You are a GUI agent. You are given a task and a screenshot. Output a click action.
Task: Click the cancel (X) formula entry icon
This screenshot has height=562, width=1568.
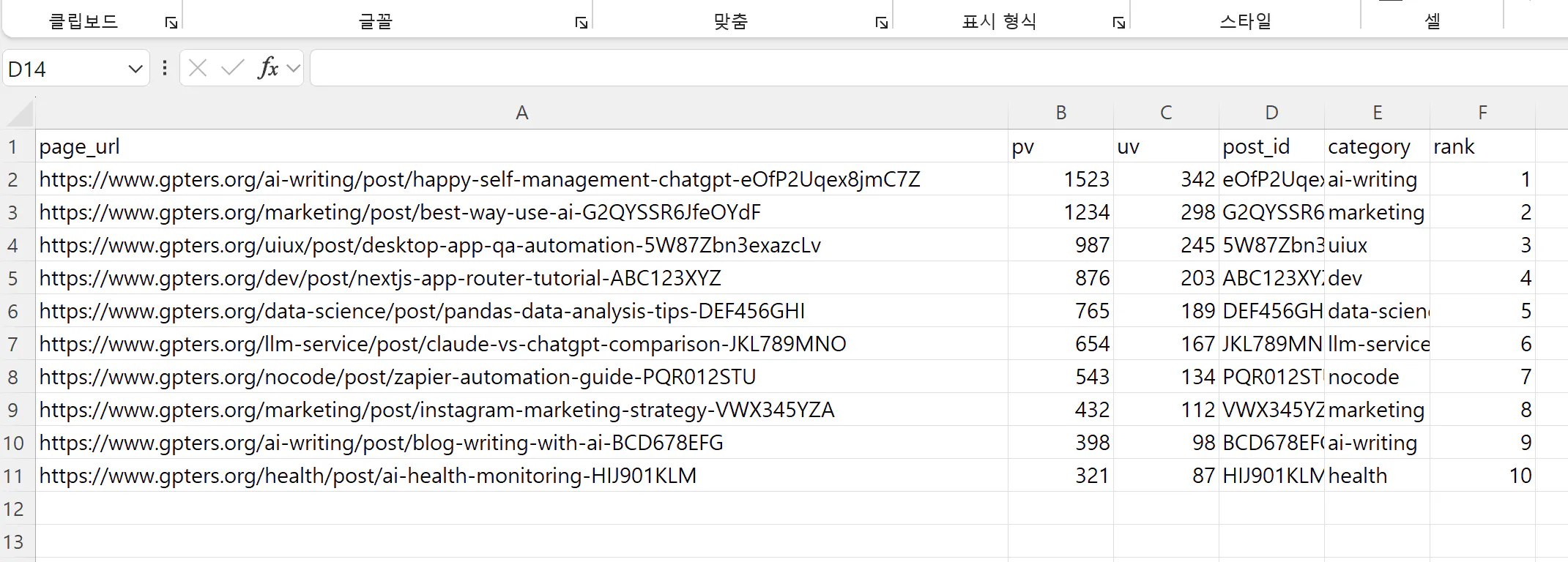click(x=198, y=69)
